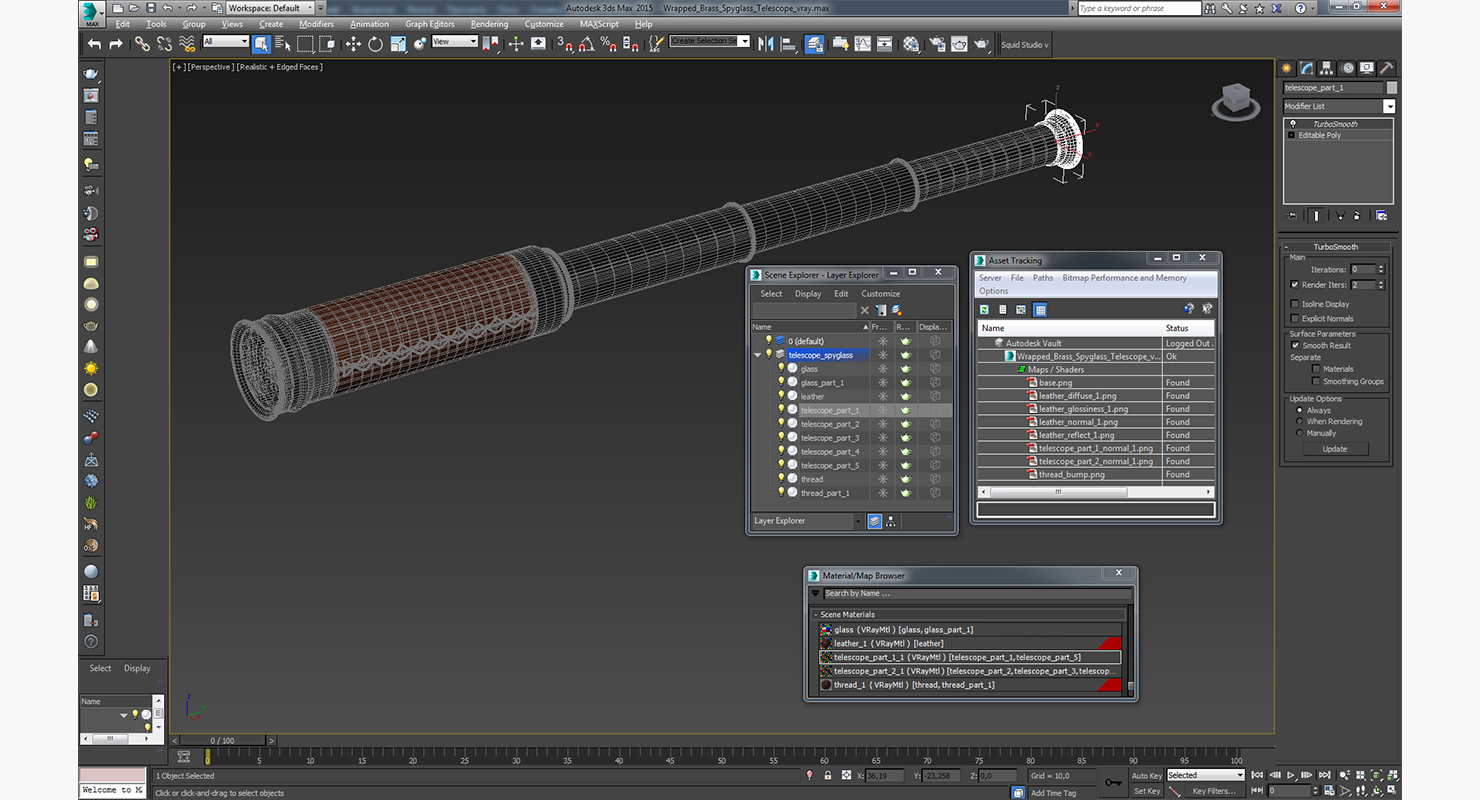This screenshot has width=1480, height=800.
Task: Open the selection filter All dropdown
Action: click(x=243, y=41)
